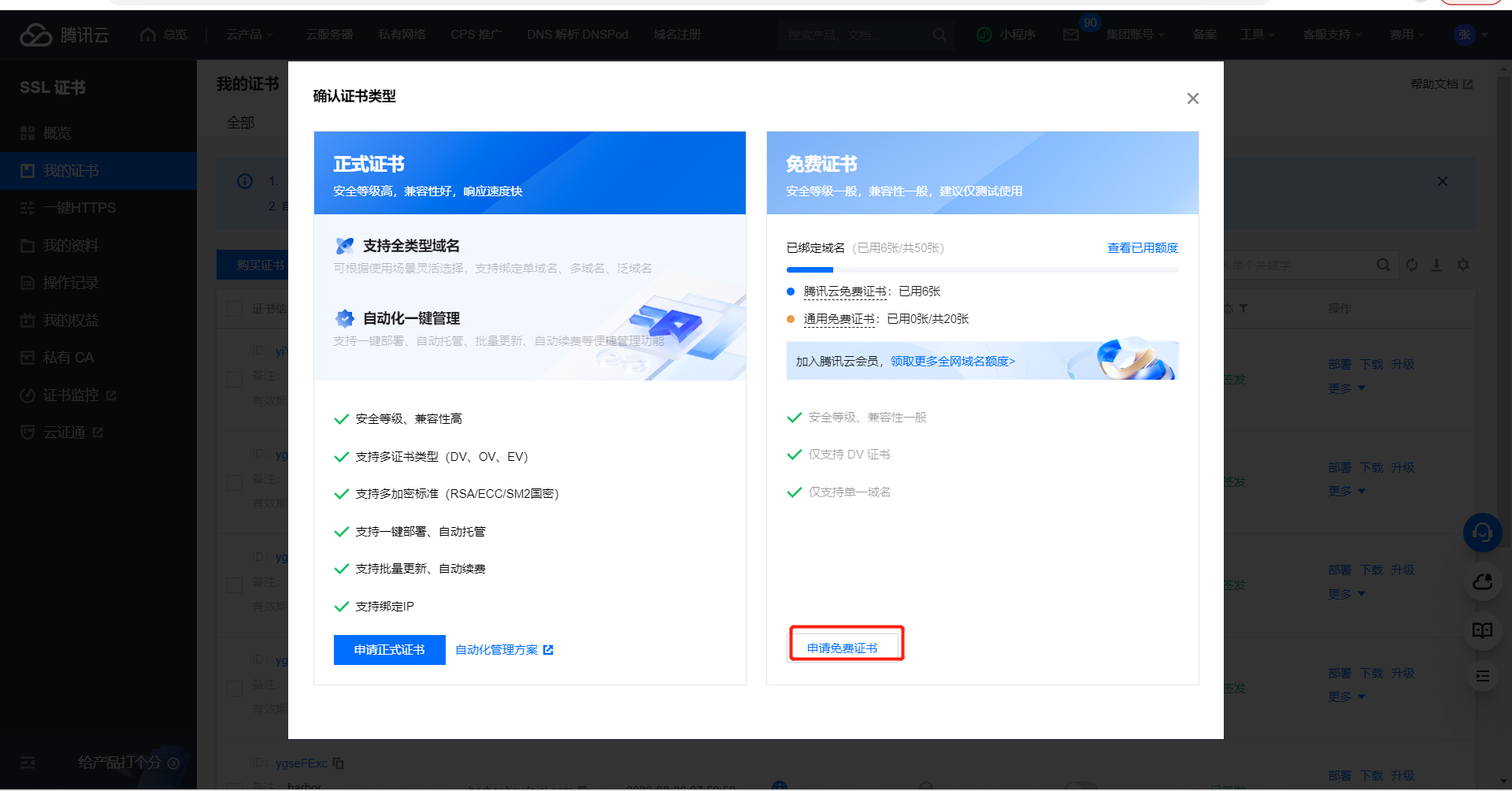Viewport: 1512px width, 791px height.
Task: Click the refresh list icon
Action: pyautogui.click(x=1412, y=266)
